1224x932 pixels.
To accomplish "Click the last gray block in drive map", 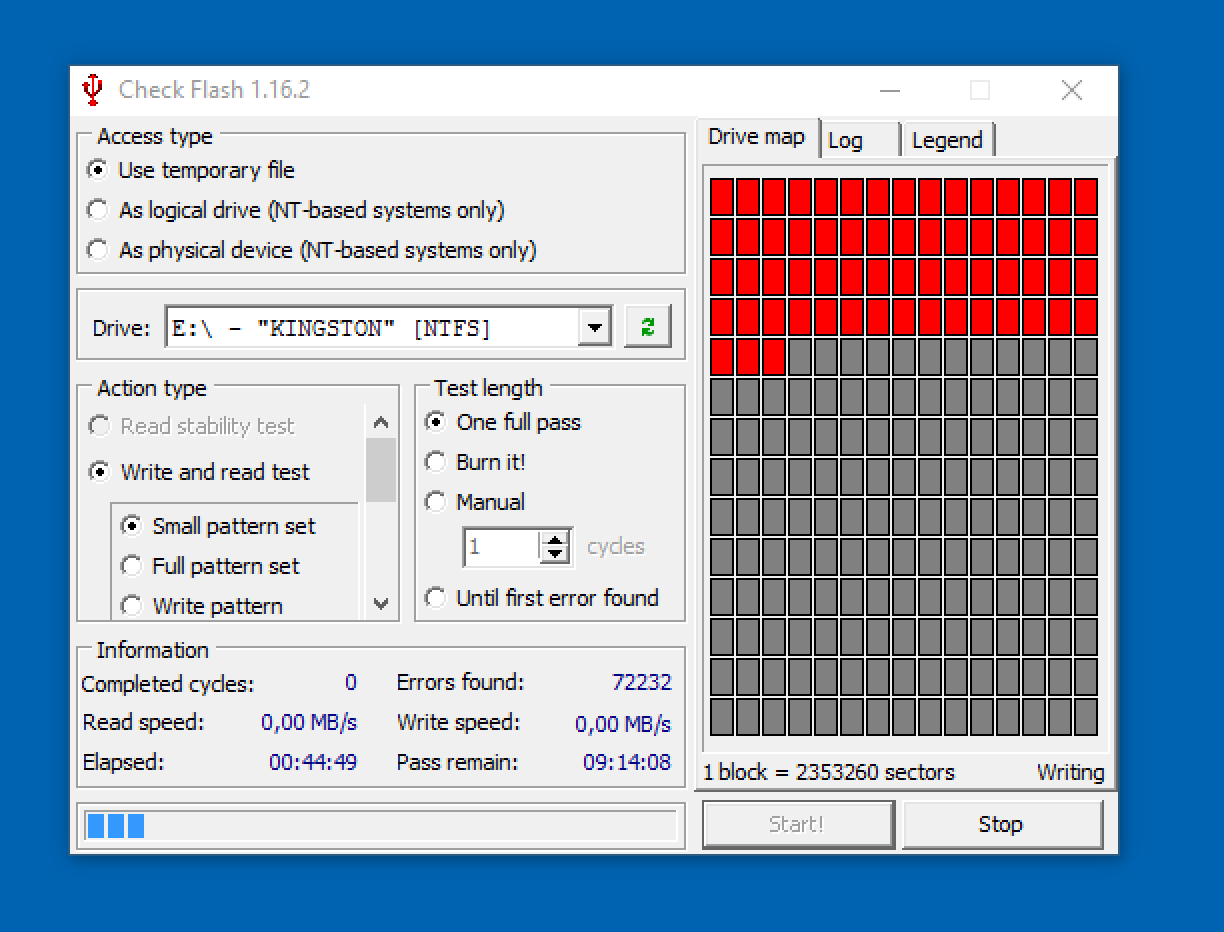I will tap(1085, 716).
